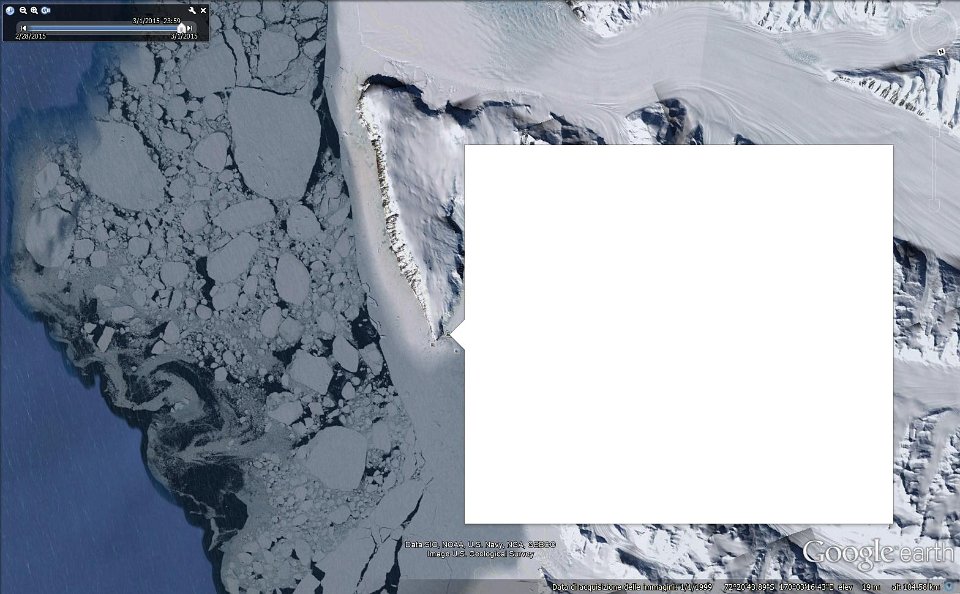Click the navigation look-around ring
This screenshot has height=594, width=960.
click(932, 31)
